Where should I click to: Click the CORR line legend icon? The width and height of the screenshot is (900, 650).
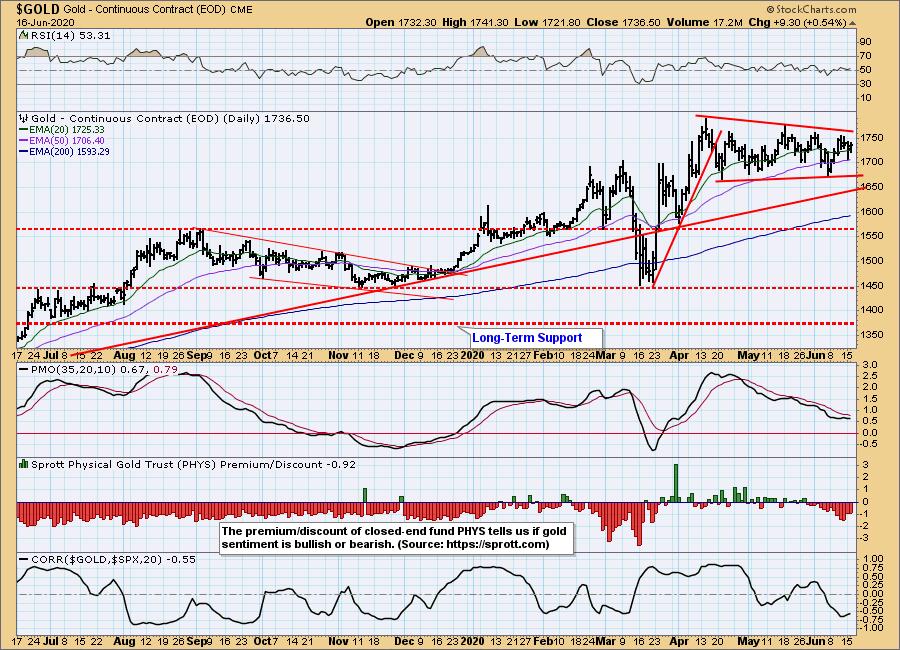pos(24,559)
